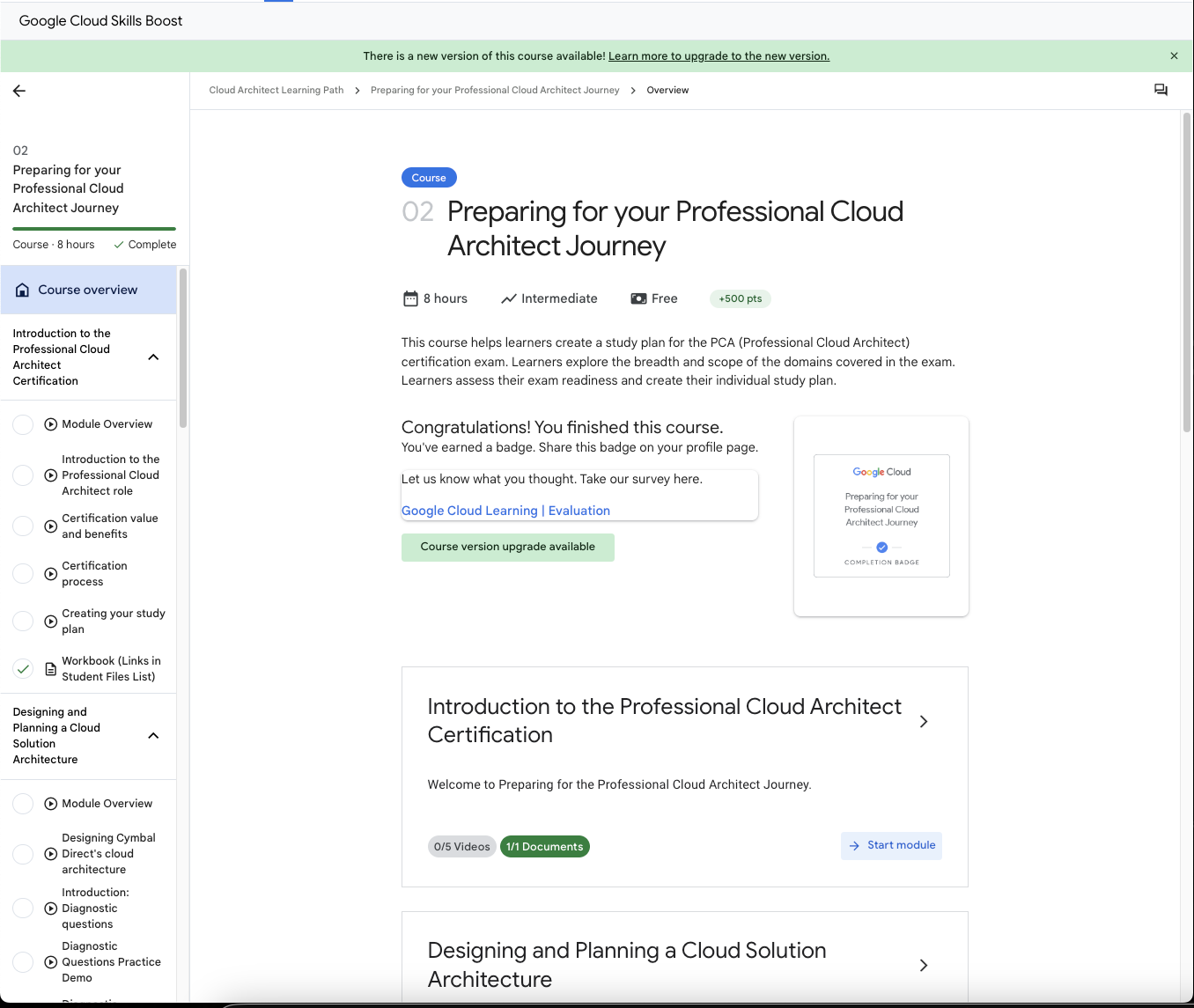The height and width of the screenshot is (1008, 1194).
Task: Click the Complete checkmark icon in sidebar
Action: 119,245
